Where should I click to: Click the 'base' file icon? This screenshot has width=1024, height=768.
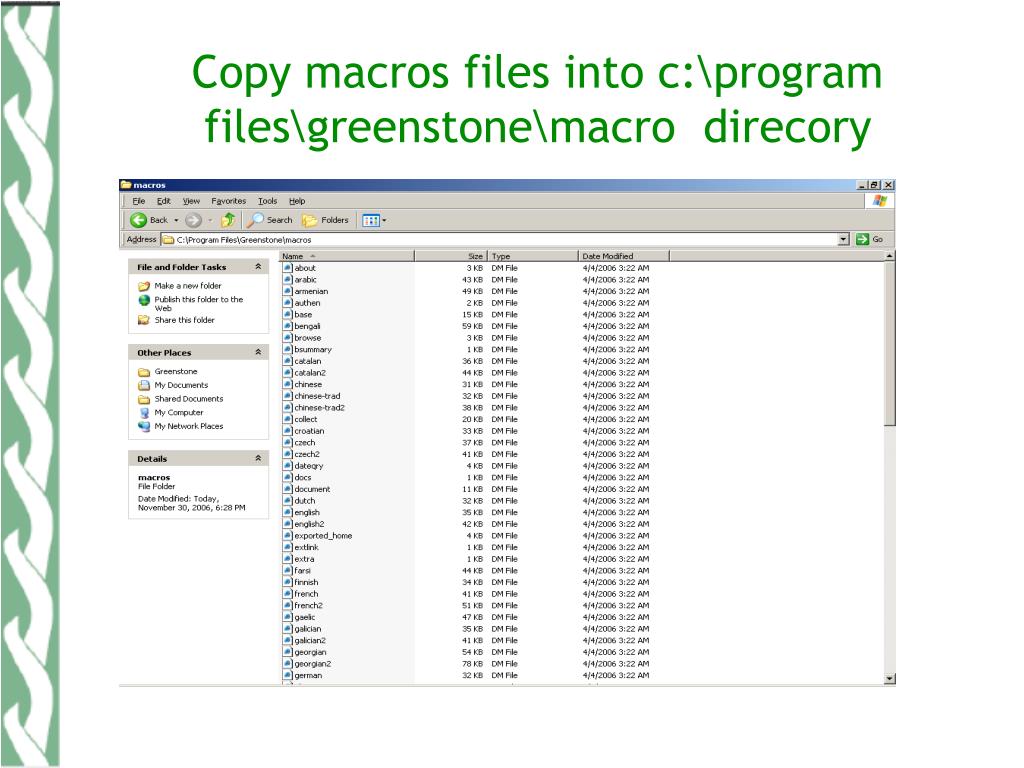(287, 315)
